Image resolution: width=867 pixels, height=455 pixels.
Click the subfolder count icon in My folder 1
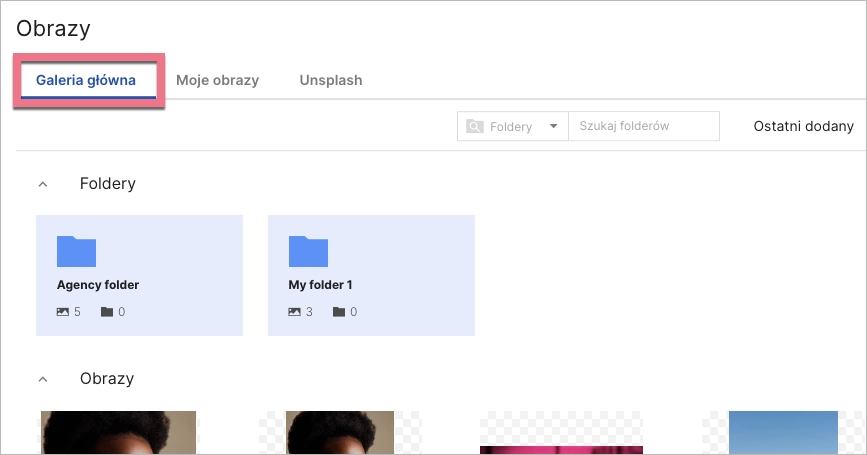tap(339, 312)
